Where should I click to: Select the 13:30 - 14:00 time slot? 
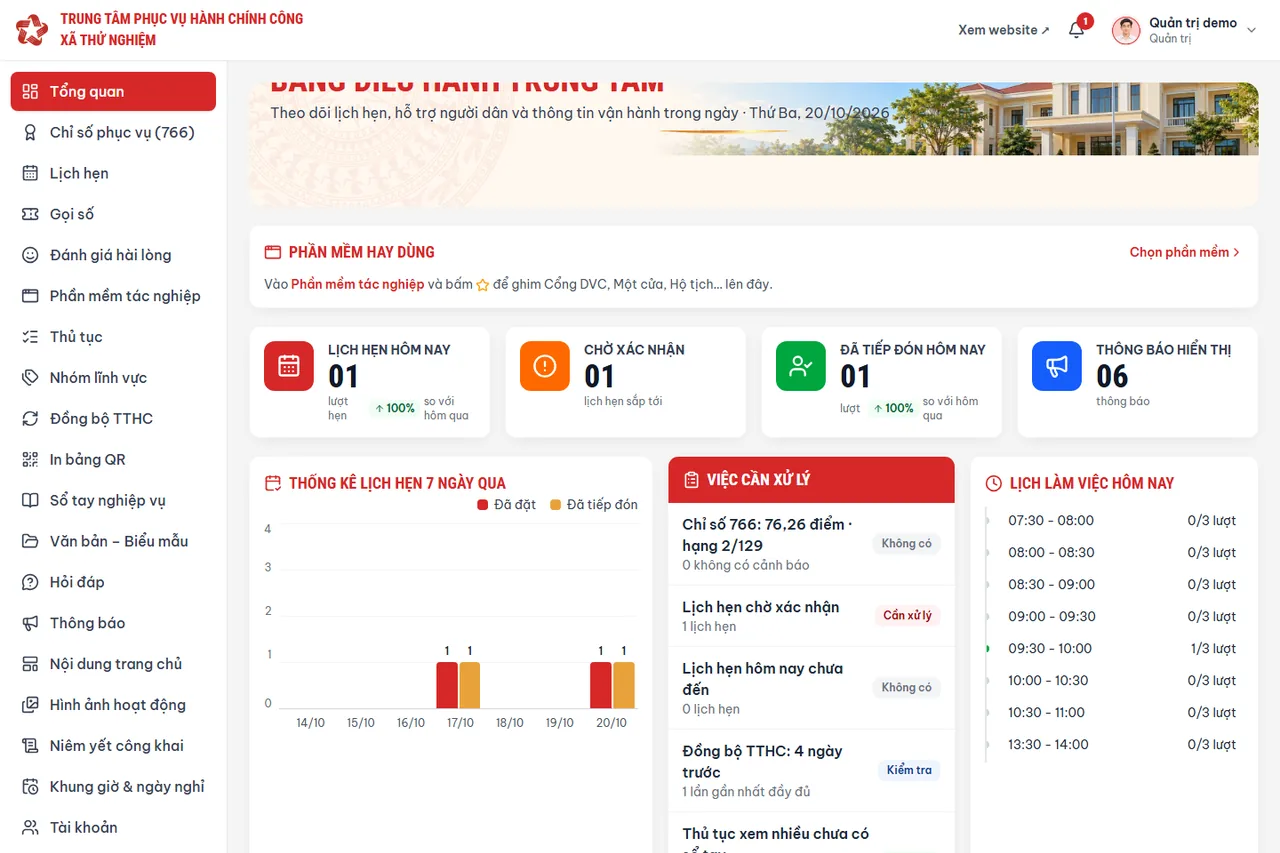(x=1048, y=744)
